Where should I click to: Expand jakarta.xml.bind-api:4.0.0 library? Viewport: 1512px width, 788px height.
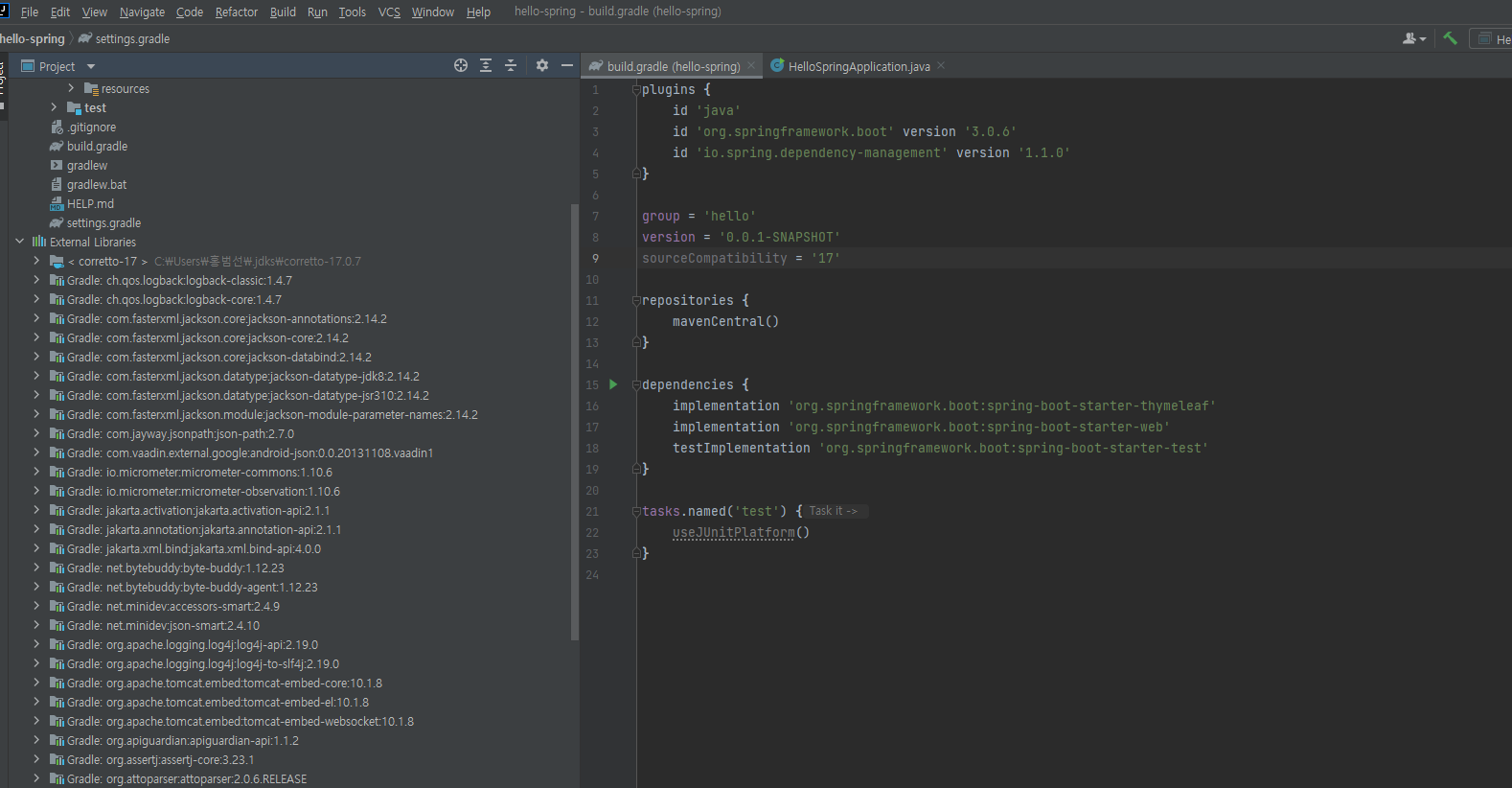[x=36, y=548]
